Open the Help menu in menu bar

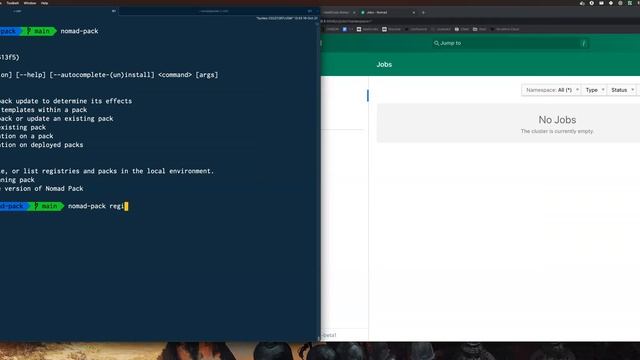pyautogui.click(x=44, y=3)
